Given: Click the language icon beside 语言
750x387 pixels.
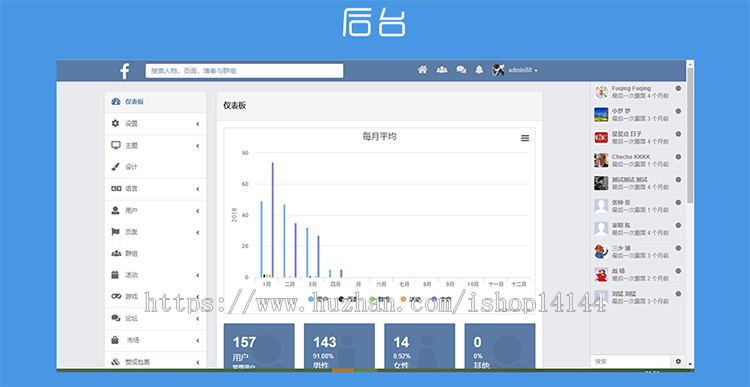Looking at the screenshot, I should point(116,188).
